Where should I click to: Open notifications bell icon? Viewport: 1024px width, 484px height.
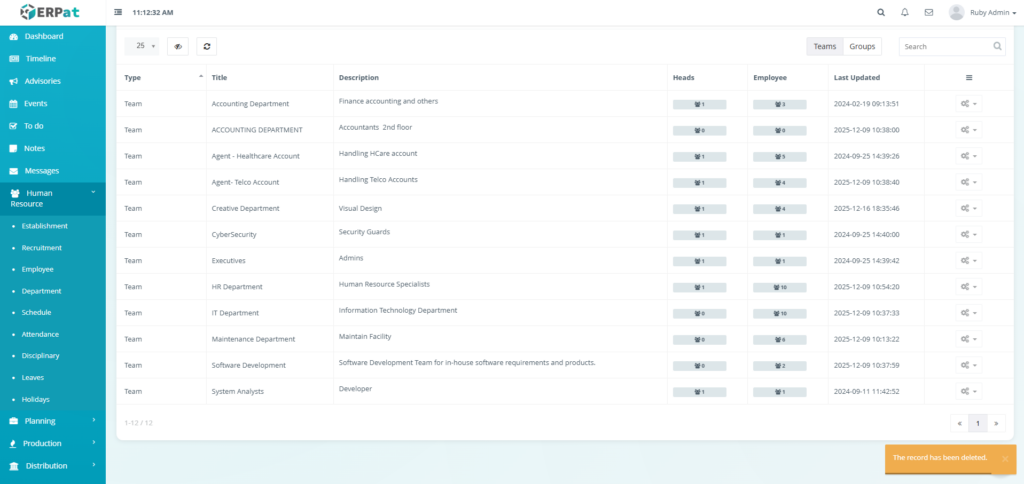pos(904,12)
